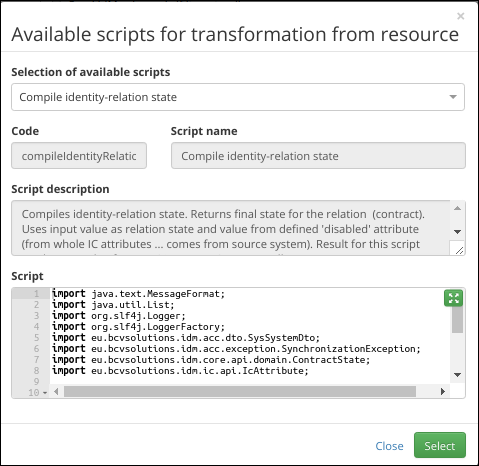Collapse code fold arrow at line 10
479x466 pixels.
45,393
